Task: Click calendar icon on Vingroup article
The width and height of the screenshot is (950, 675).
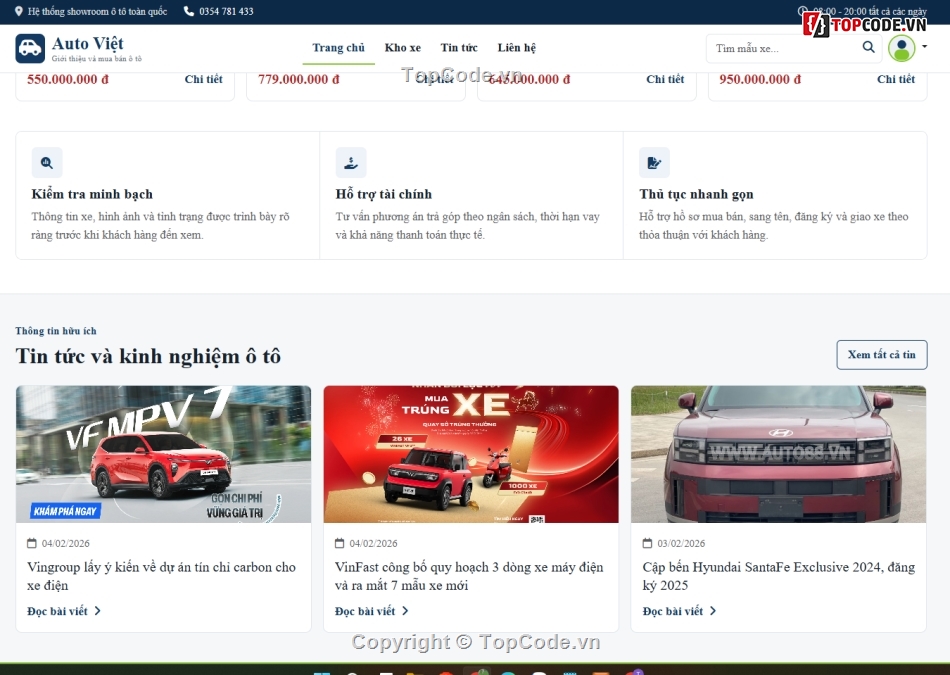Action: click(x=32, y=543)
